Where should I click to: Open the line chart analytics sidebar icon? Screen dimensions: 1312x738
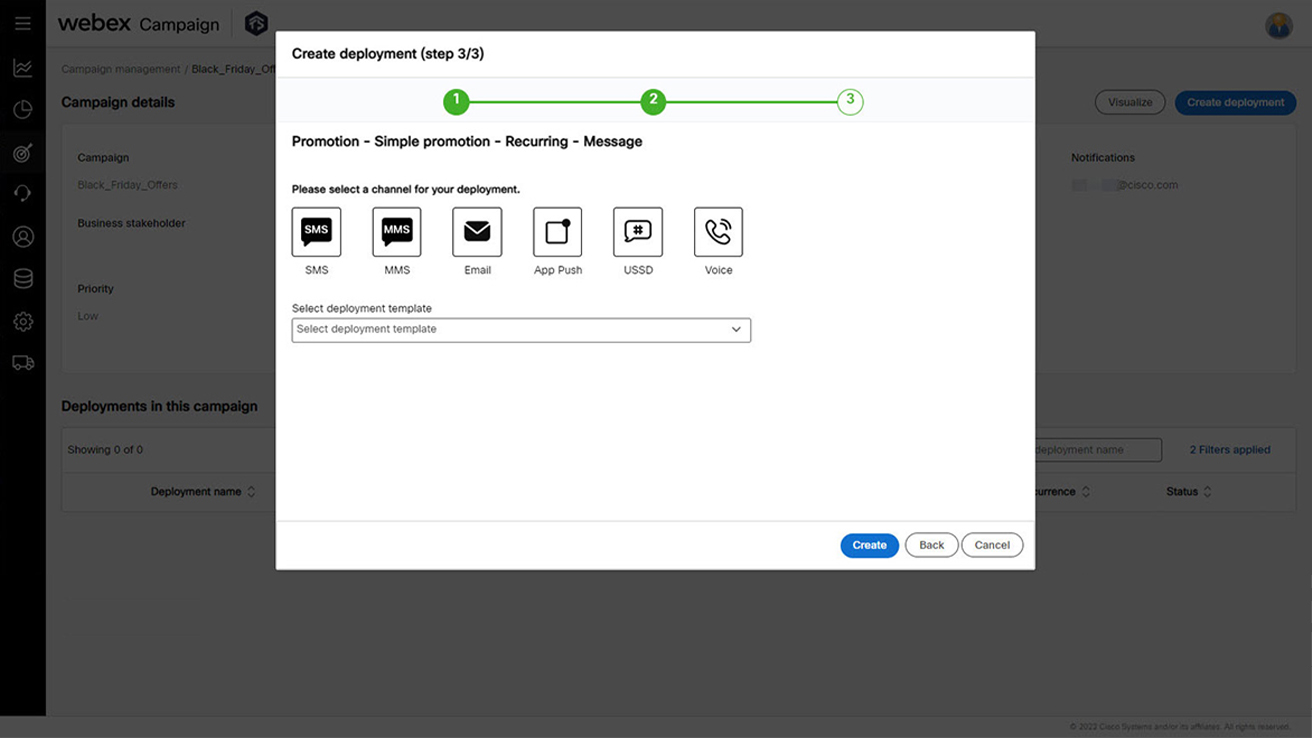[23, 68]
